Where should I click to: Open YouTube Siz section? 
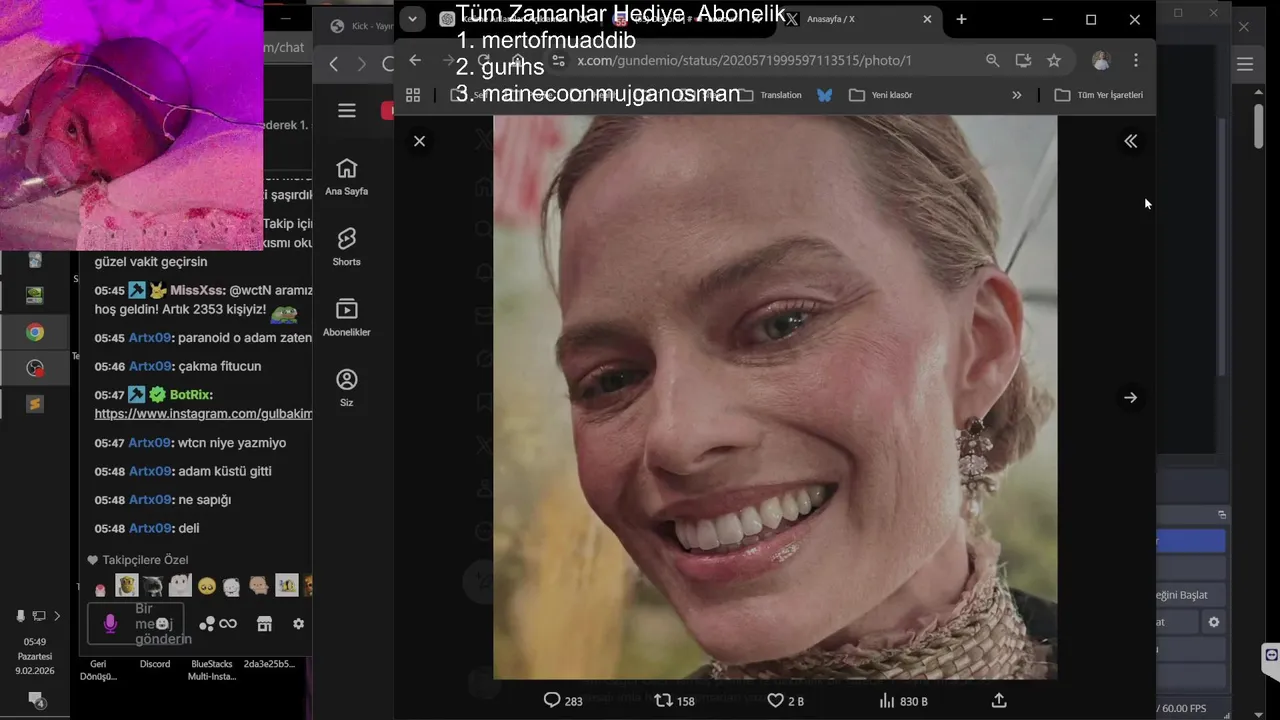pyautogui.click(x=347, y=388)
